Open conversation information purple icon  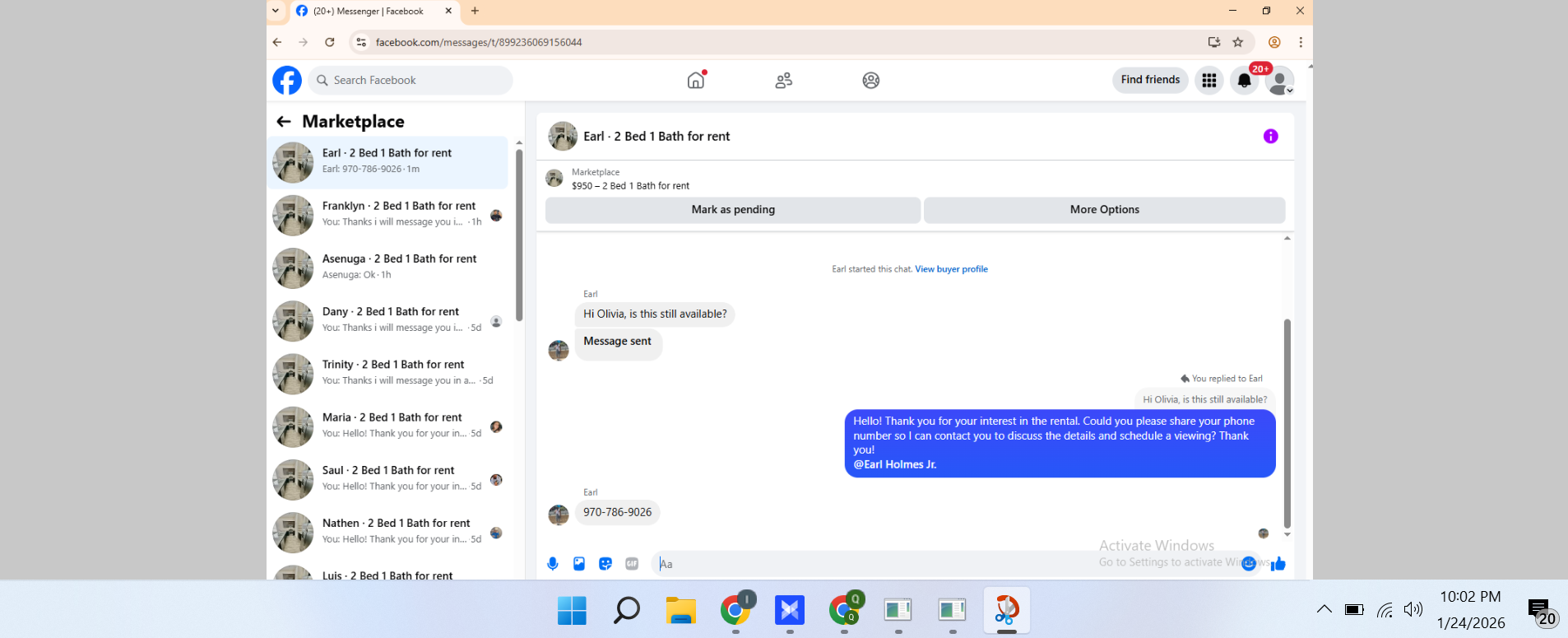coord(1271,136)
